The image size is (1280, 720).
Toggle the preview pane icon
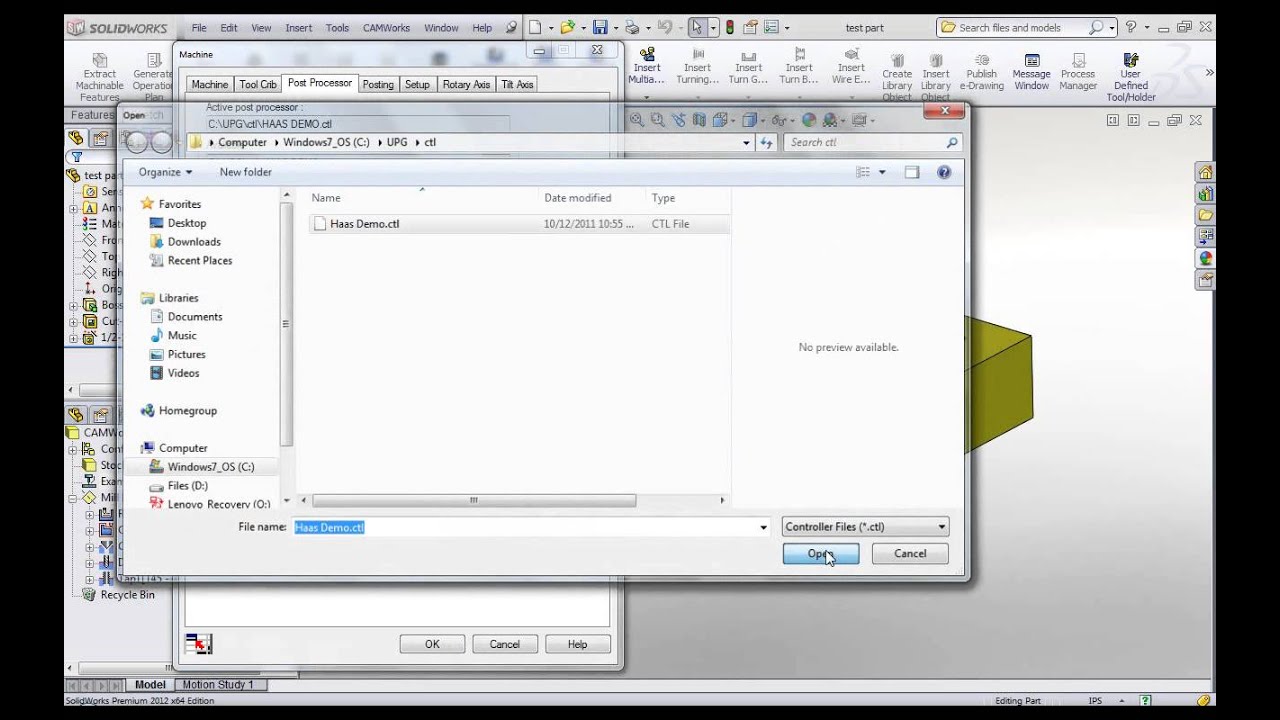(911, 172)
